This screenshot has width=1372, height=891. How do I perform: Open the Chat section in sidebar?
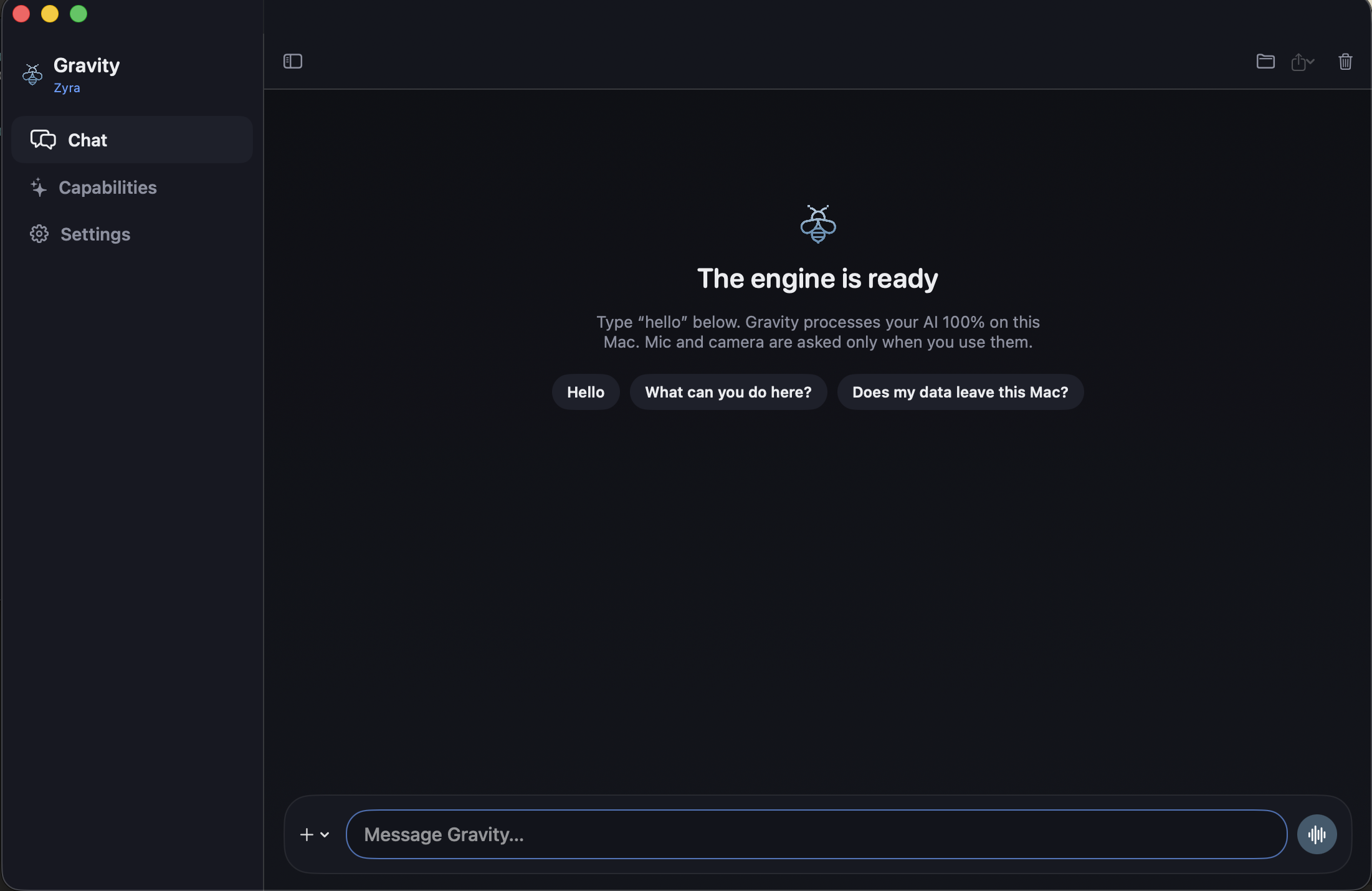[132, 140]
